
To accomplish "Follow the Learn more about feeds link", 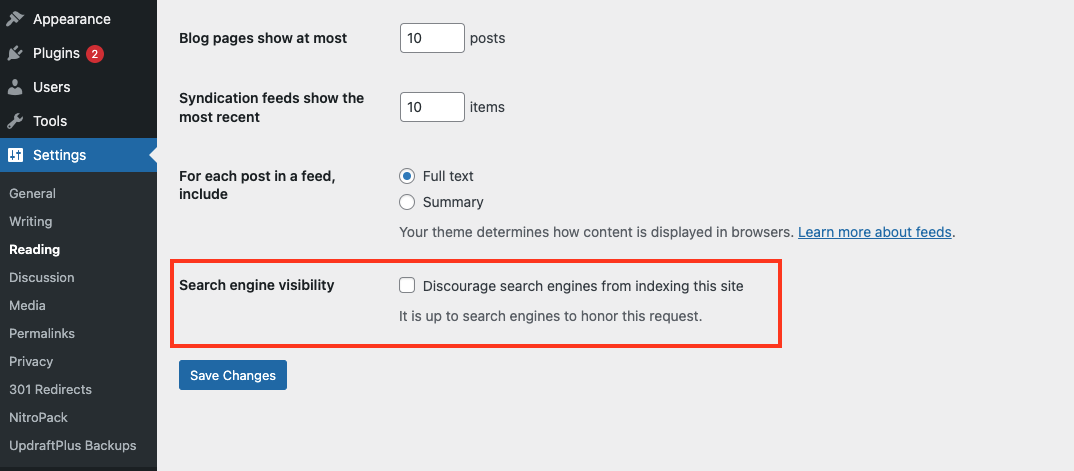I will [875, 232].
